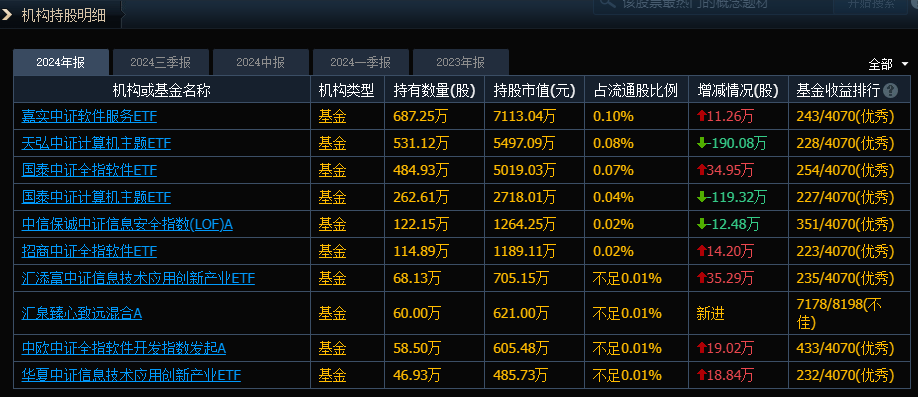Click the 34.95万 increase value
This screenshot has width=918, height=397.
[x=730, y=170]
